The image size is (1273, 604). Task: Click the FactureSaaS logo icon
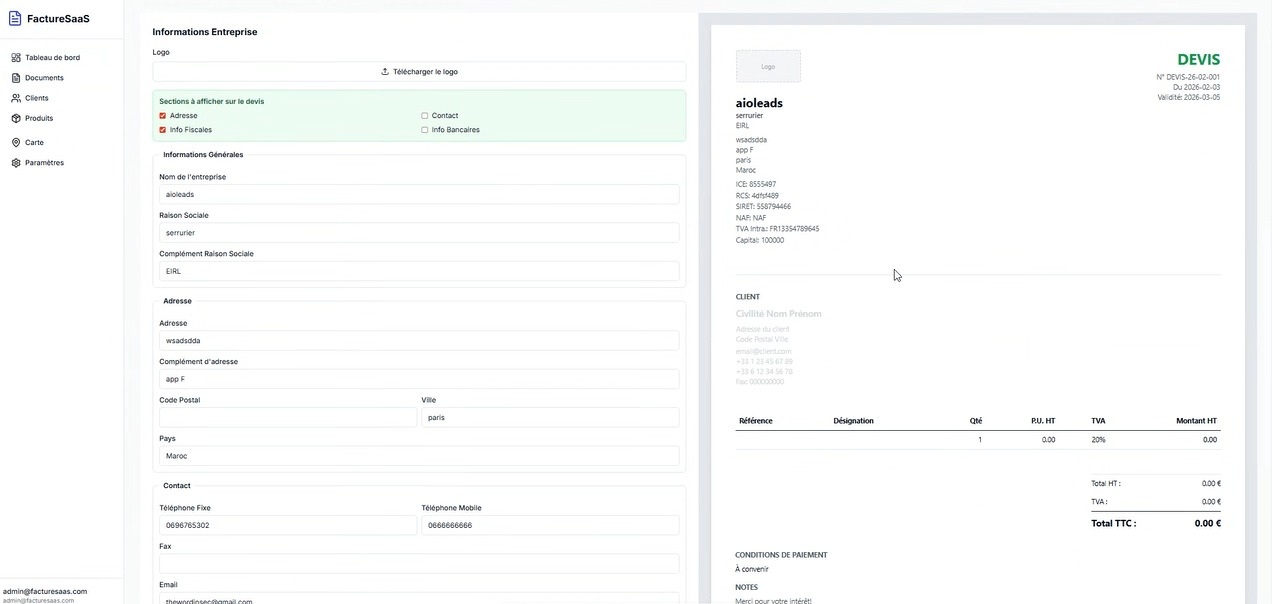(x=15, y=18)
